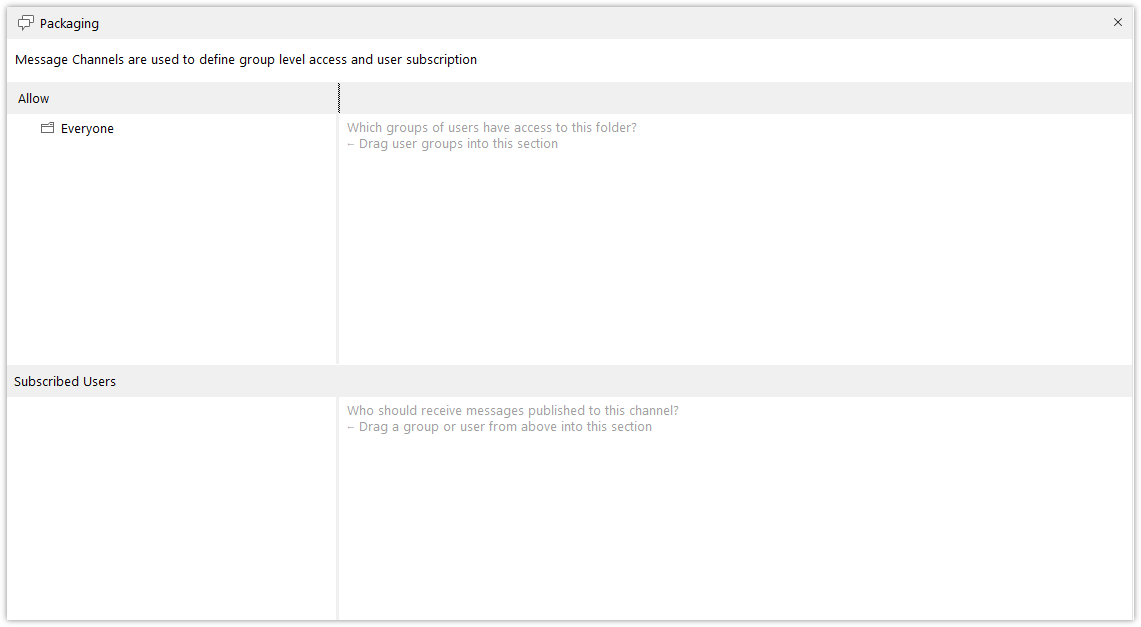Click the vertical divider in Subscribed Users section

pos(338,508)
